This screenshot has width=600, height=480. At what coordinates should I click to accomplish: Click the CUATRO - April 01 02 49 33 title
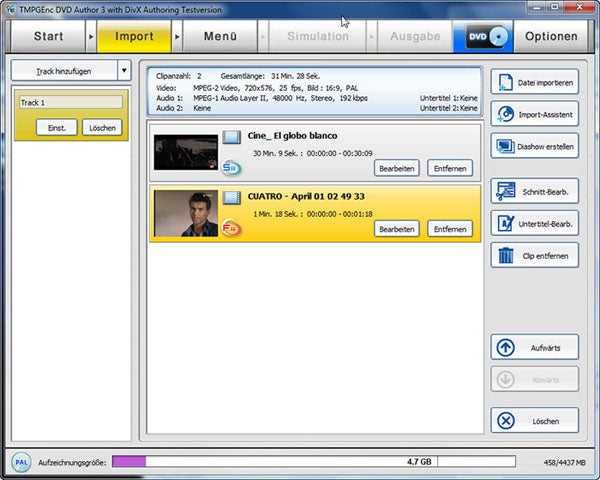[x=306, y=196]
